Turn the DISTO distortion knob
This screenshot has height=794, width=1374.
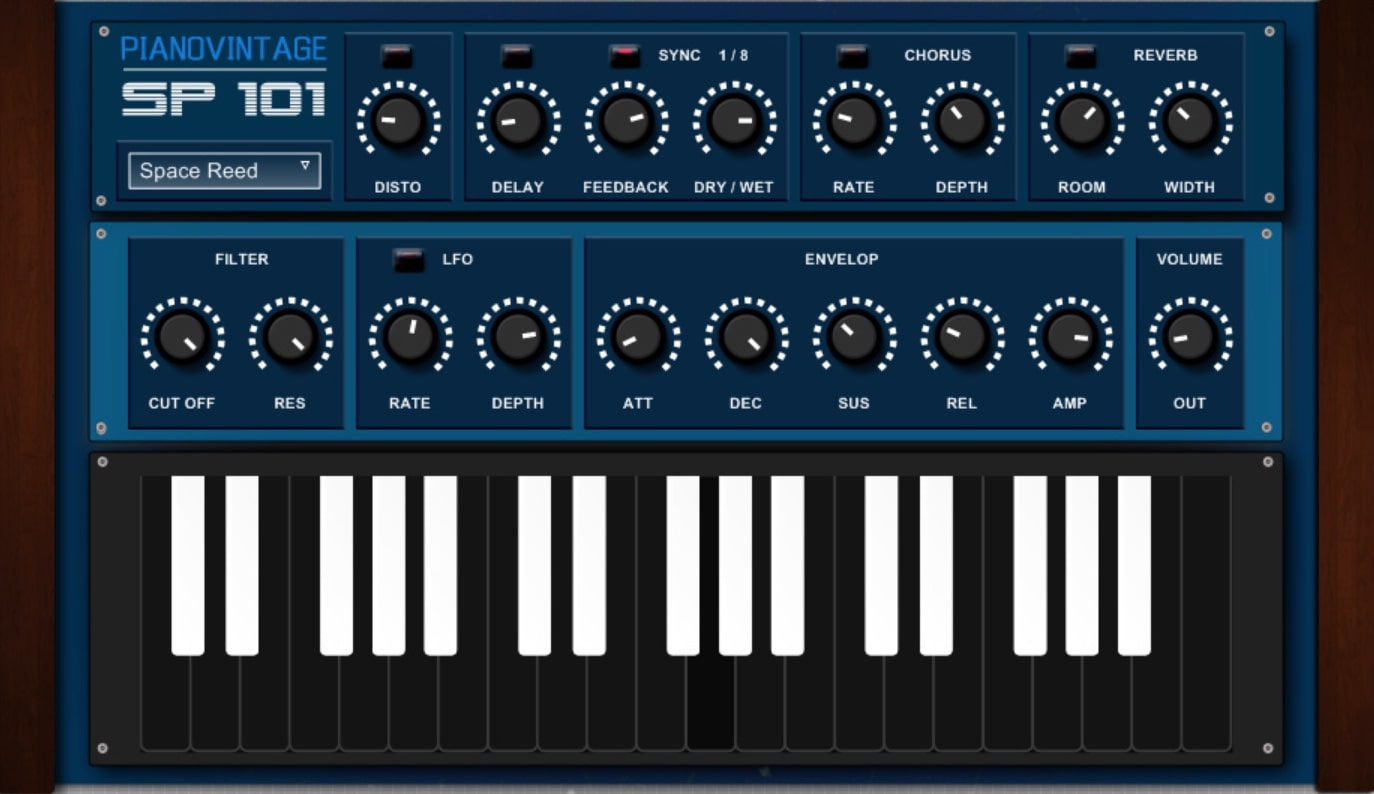tap(398, 122)
